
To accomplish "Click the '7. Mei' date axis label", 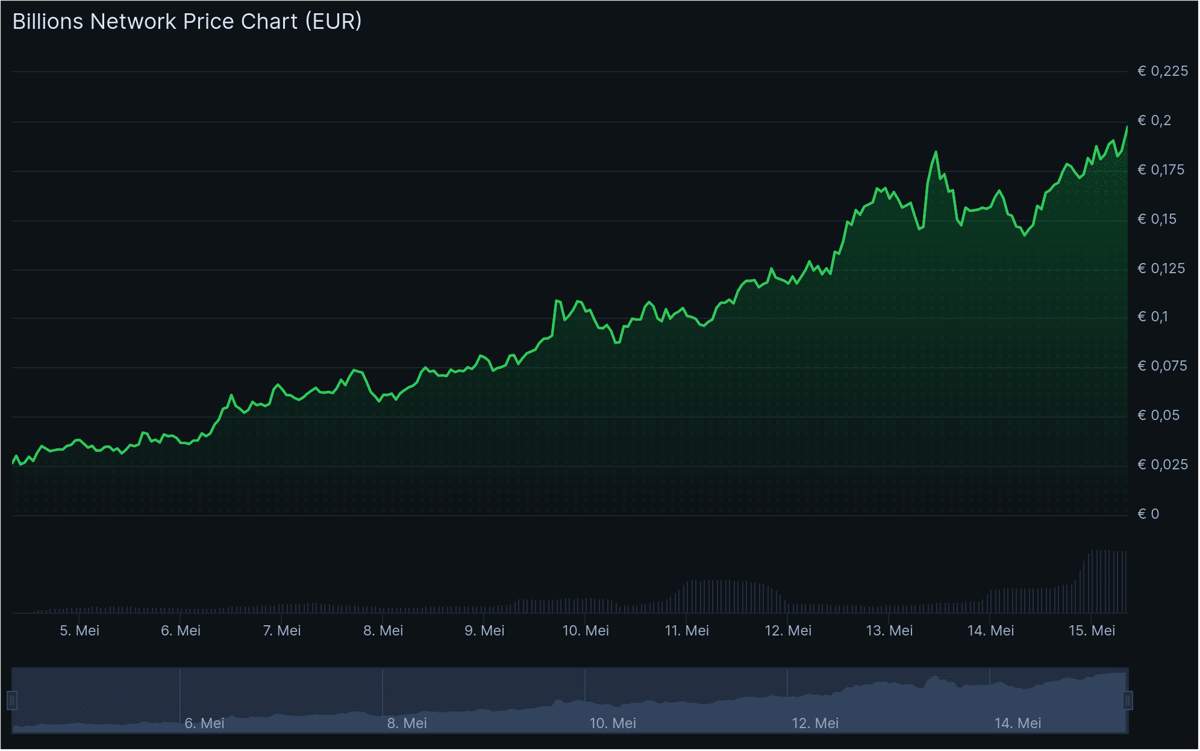I will pyautogui.click(x=281, y=631).
